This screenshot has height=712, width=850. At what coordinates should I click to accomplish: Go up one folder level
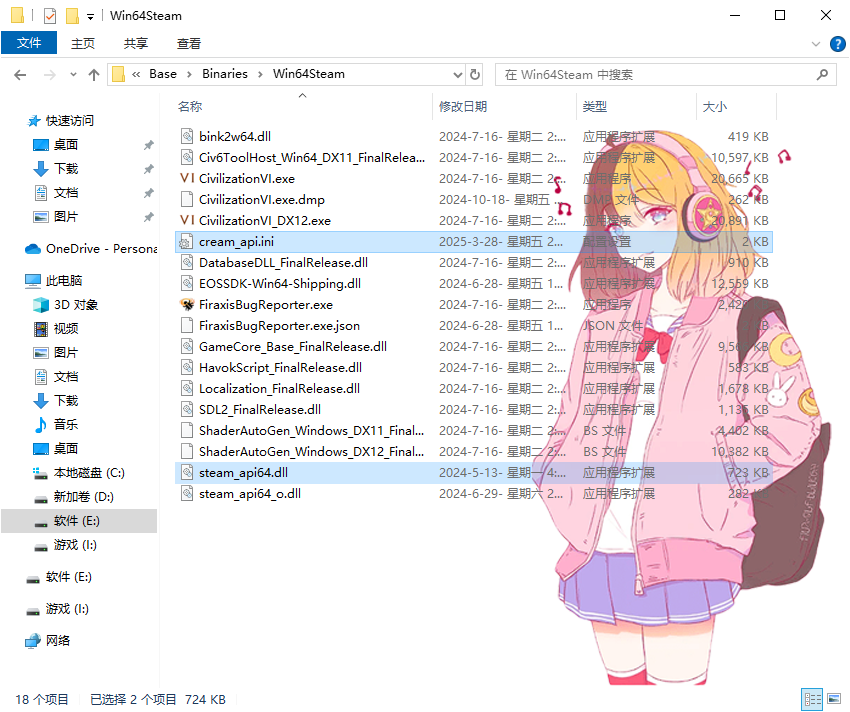point(94,75)
